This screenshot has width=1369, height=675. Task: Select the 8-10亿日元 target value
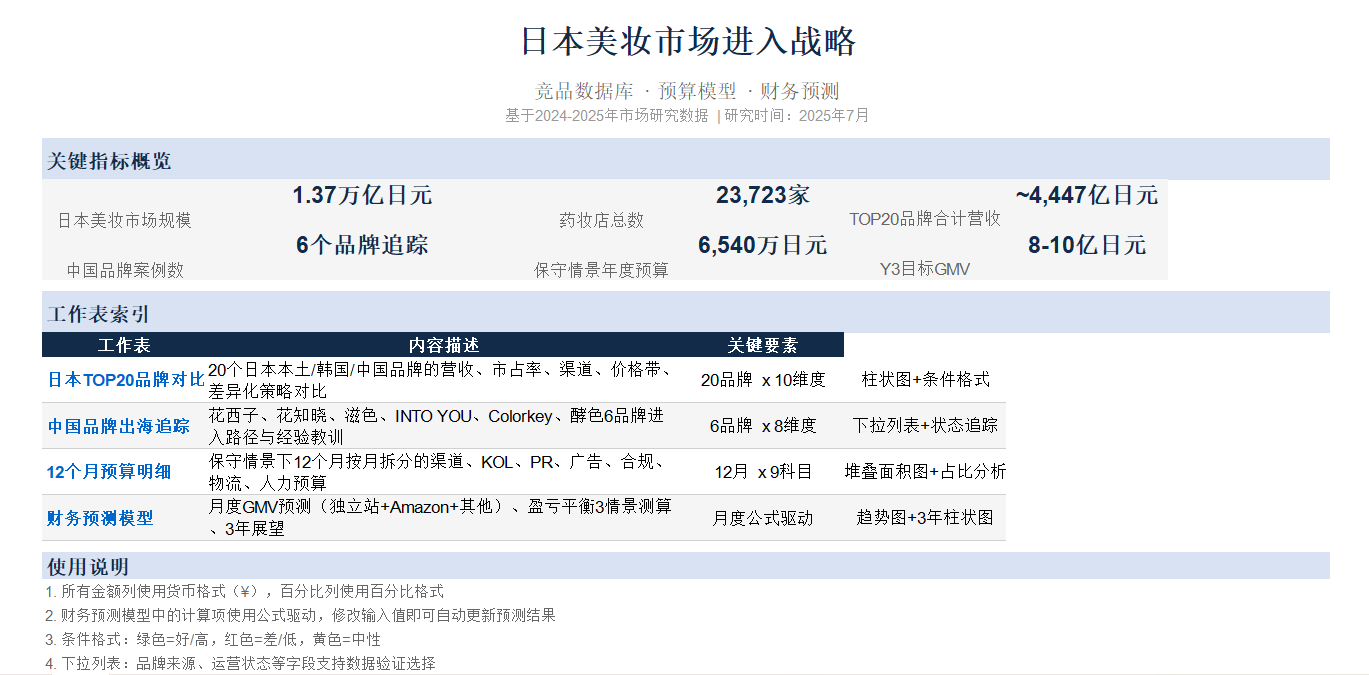(x=1087, y=245)
